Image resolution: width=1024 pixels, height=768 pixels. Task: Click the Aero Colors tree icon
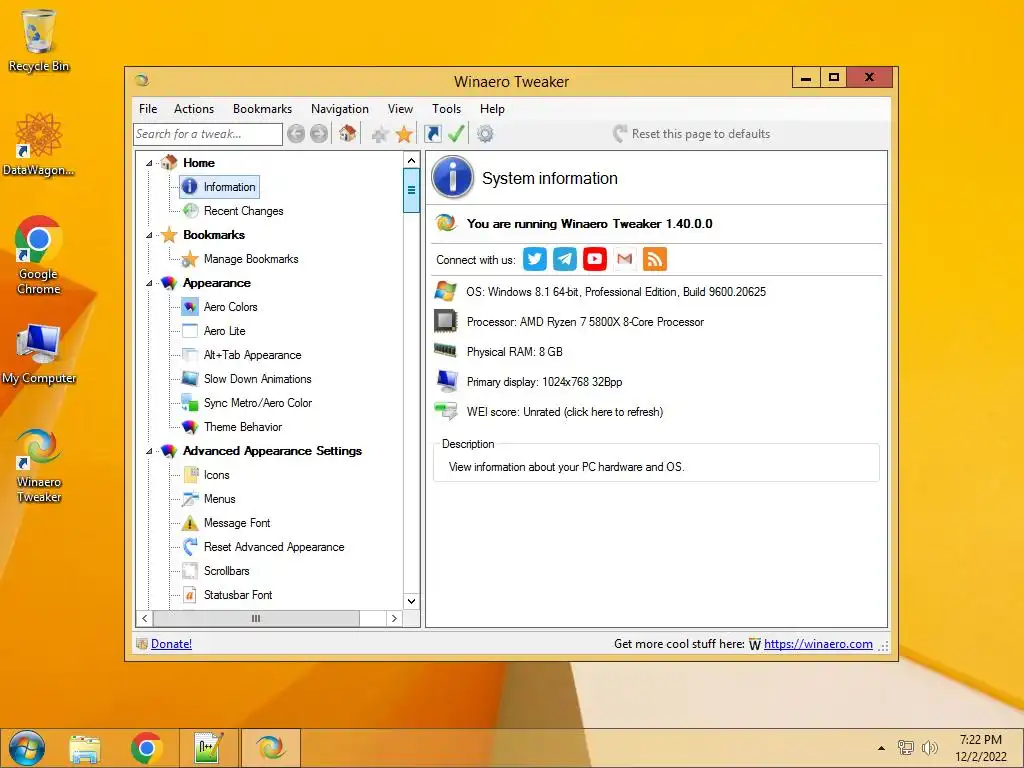pos(190,307)
